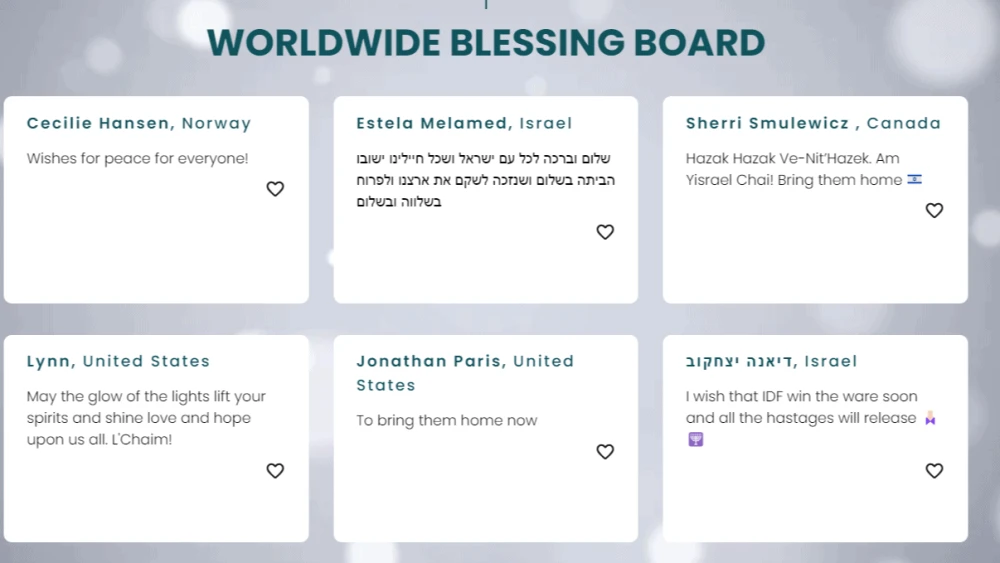Image resolution: width=1000 pixels, height=563 pixels.
Task: Click the name Estela Melamed
Action: (x=431, y=124)
